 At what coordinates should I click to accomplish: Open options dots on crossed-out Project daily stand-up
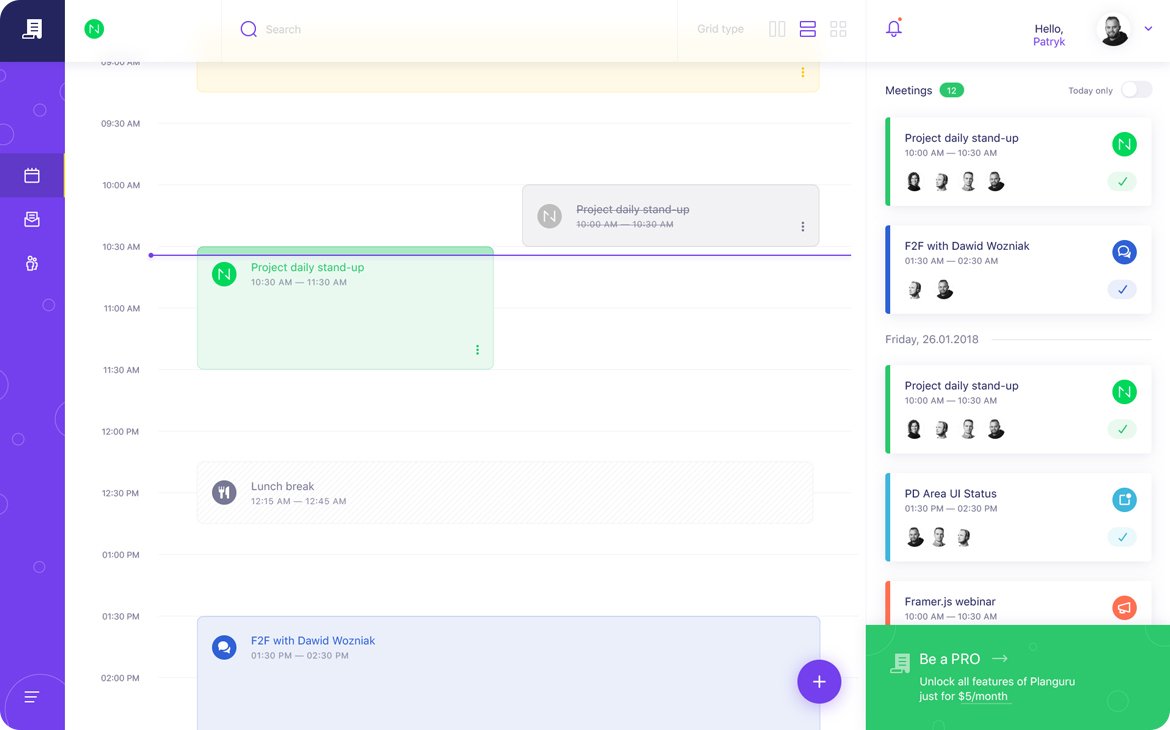pyautogui.click(x=803, y=226)
